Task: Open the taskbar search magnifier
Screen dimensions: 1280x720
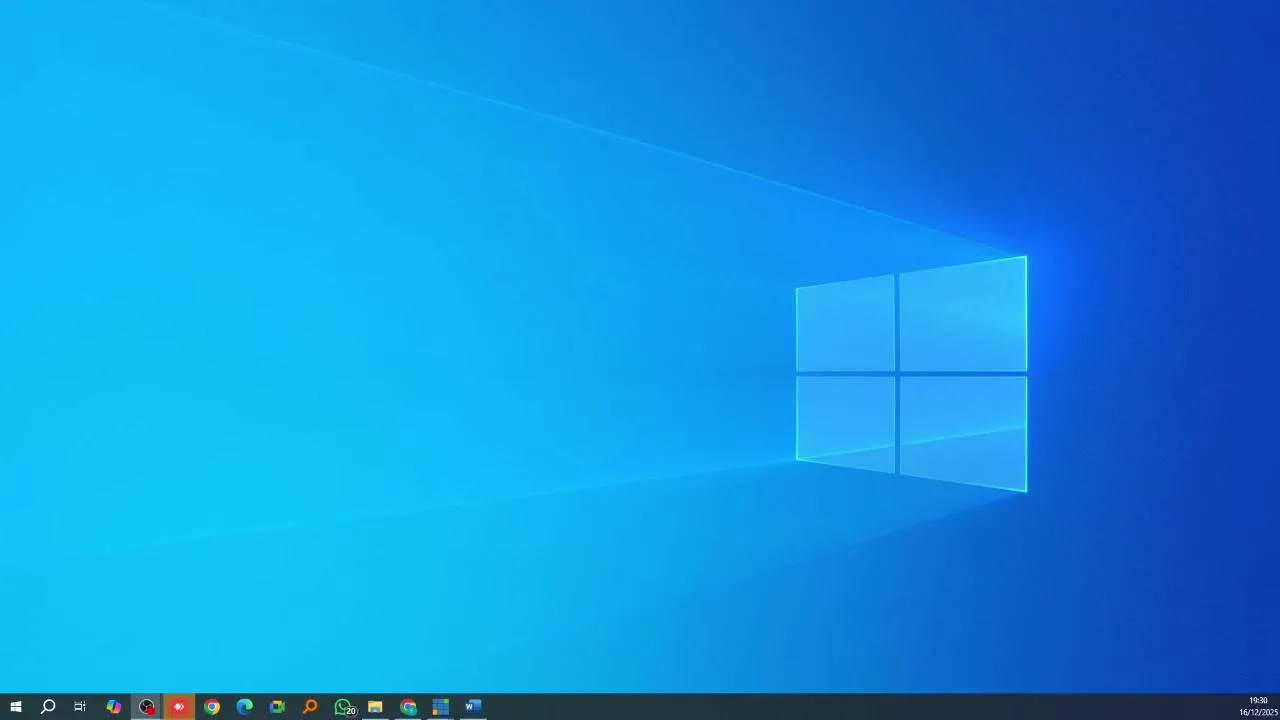Action: coord(48,707)
